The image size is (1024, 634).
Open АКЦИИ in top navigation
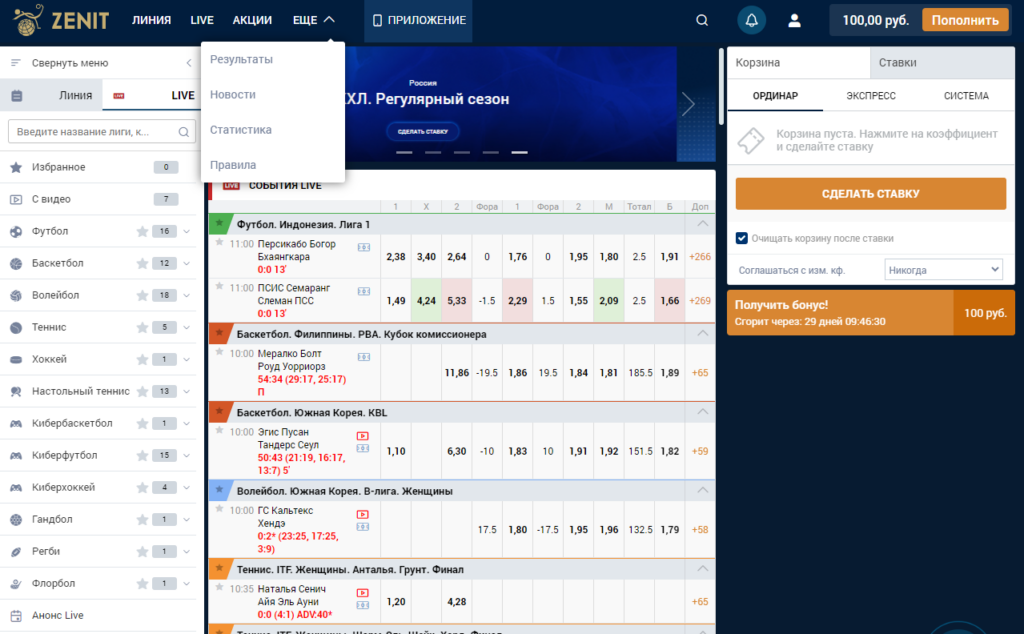pyautogui.click(x=252, y=20)
